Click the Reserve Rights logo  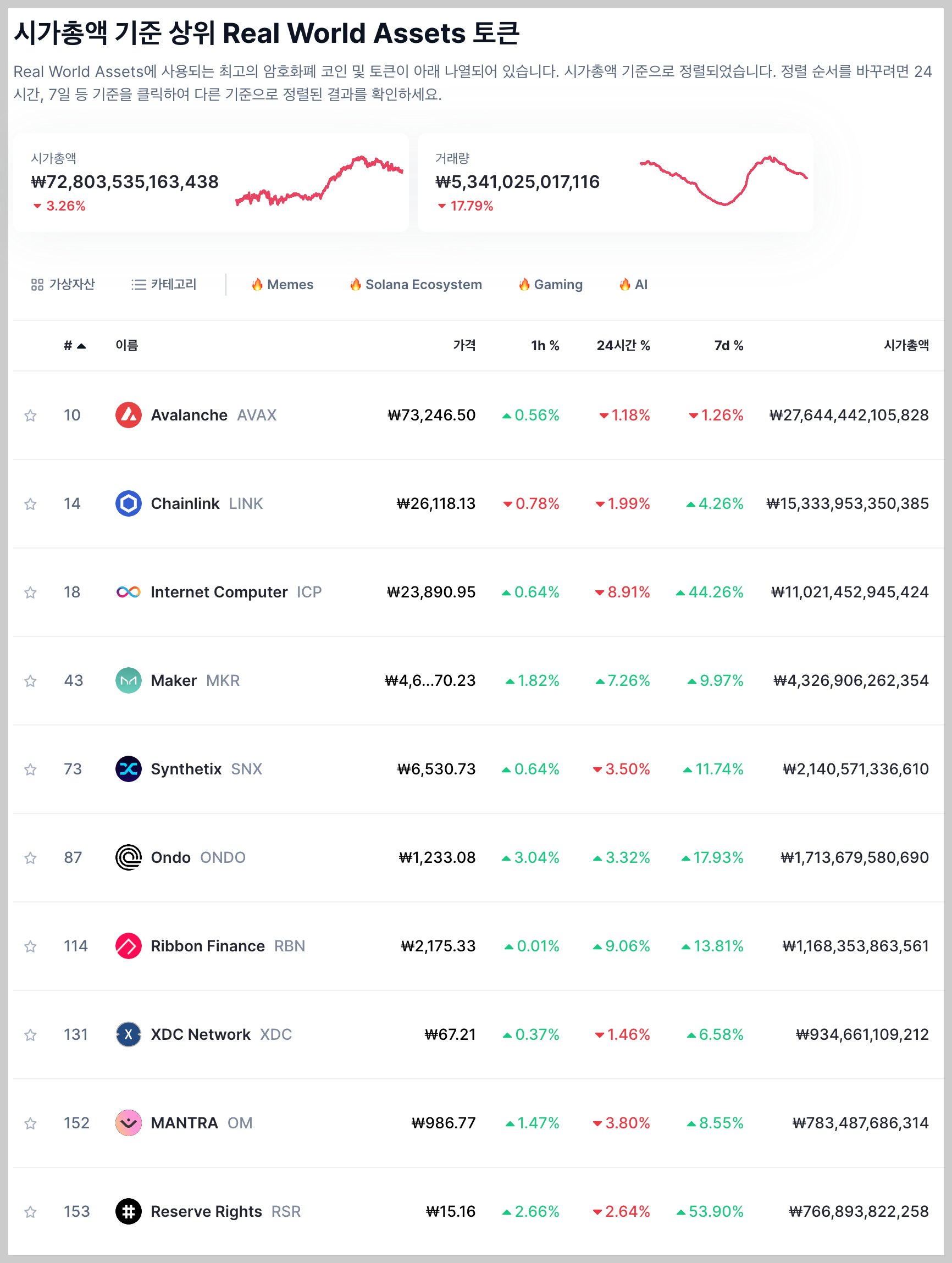coord(129,1212)
